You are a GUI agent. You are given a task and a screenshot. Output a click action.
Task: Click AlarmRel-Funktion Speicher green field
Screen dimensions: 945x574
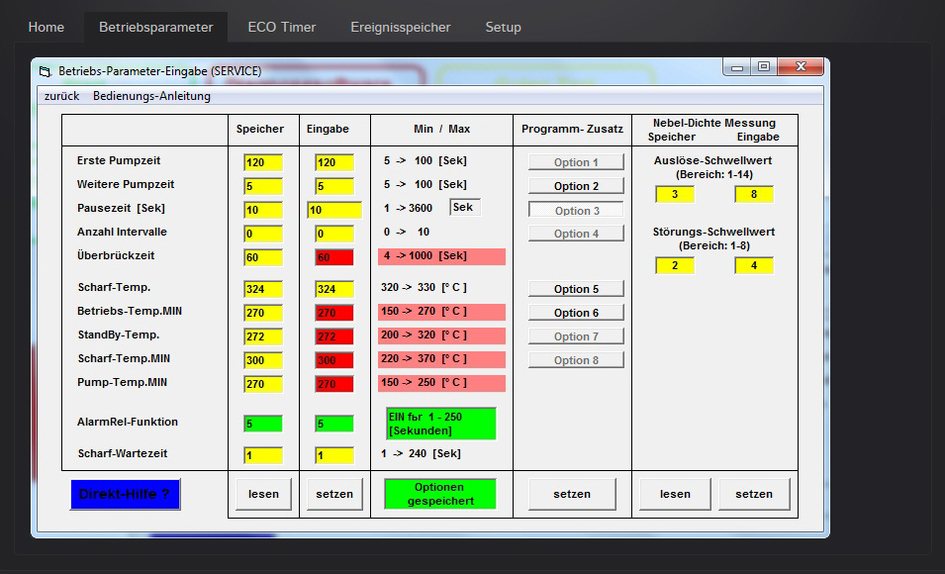(x=263, y=424)
